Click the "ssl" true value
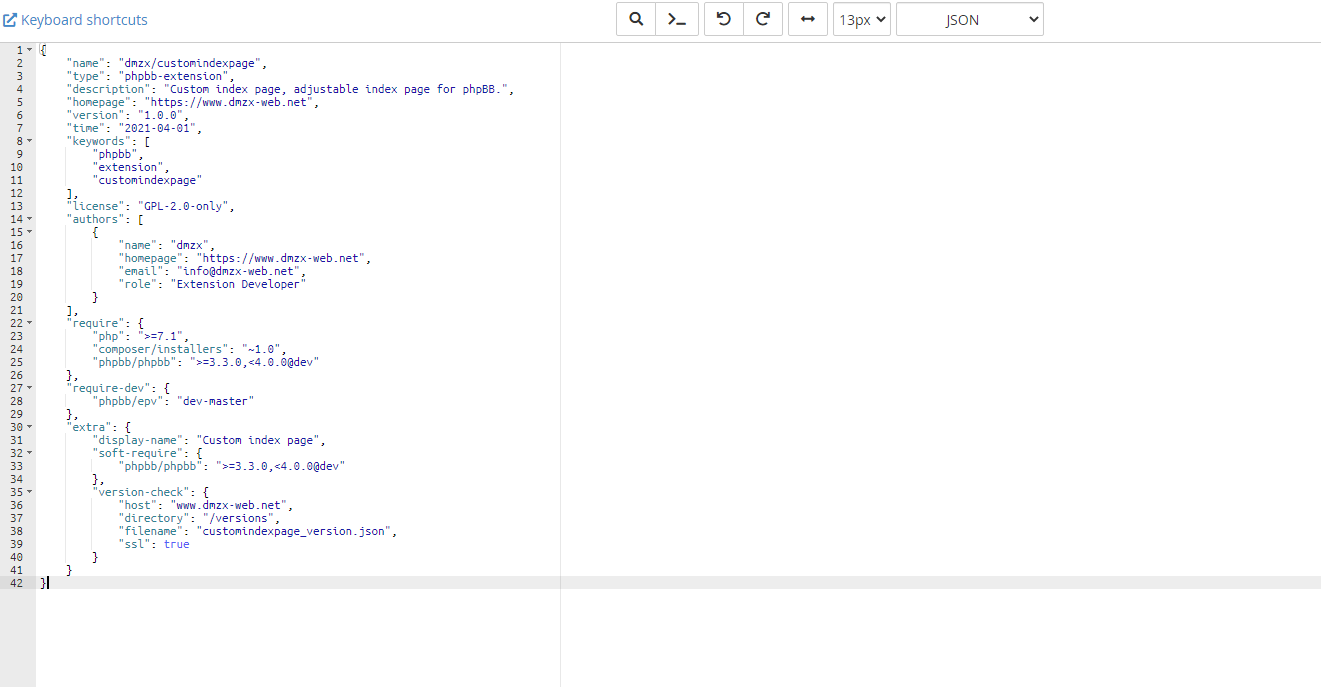The image size is (1321, 687). point(176,544)
